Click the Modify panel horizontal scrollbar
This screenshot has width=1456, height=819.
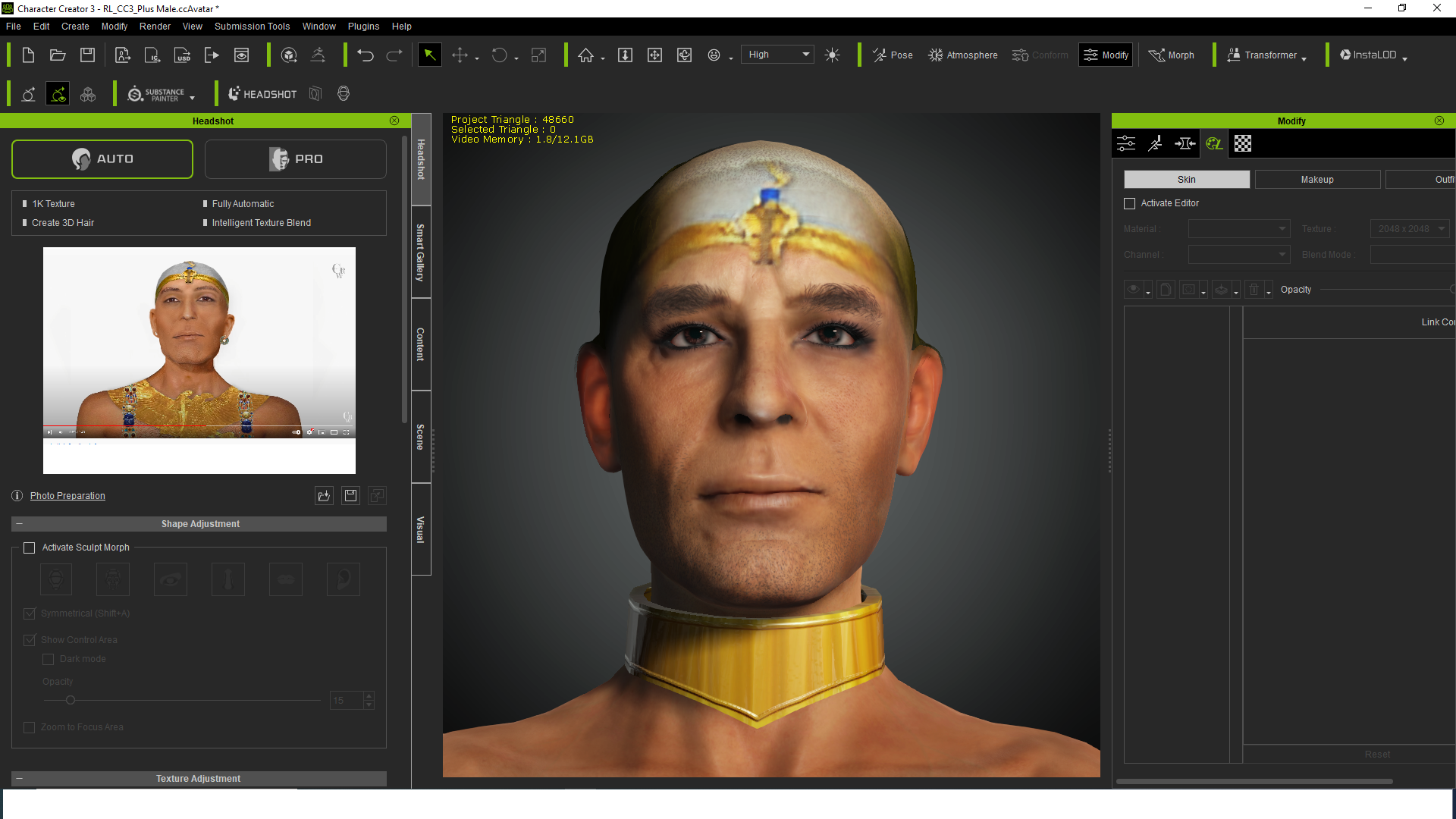(x=1254, y=781)
